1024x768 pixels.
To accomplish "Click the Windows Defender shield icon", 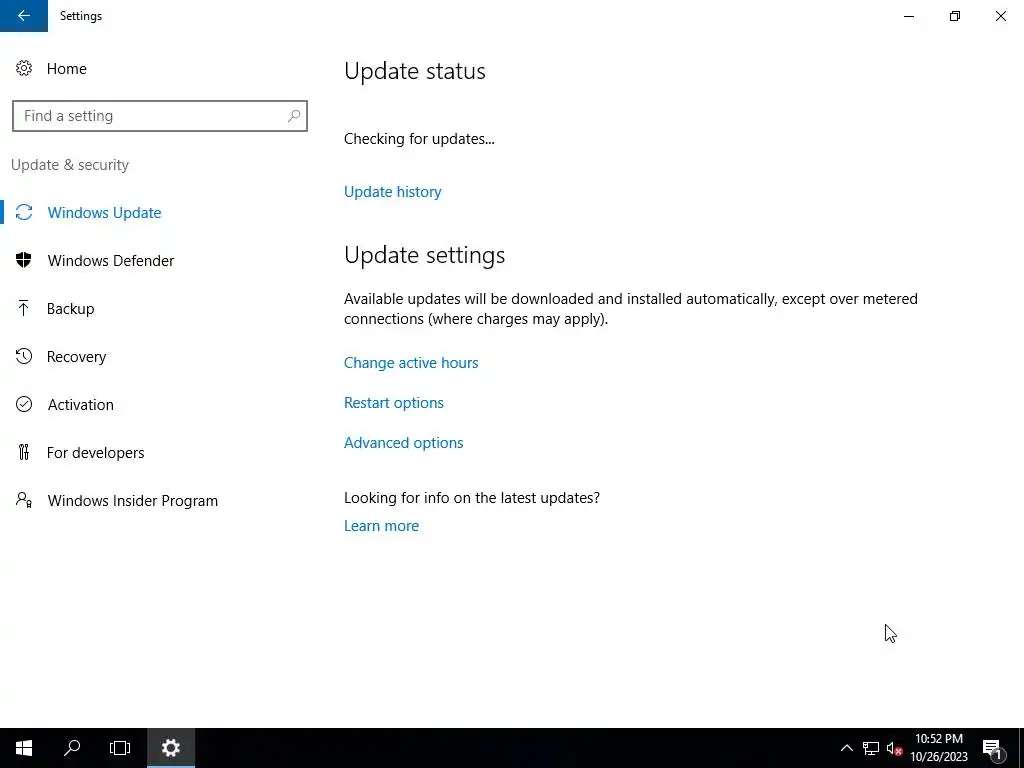I will (24, 260).
